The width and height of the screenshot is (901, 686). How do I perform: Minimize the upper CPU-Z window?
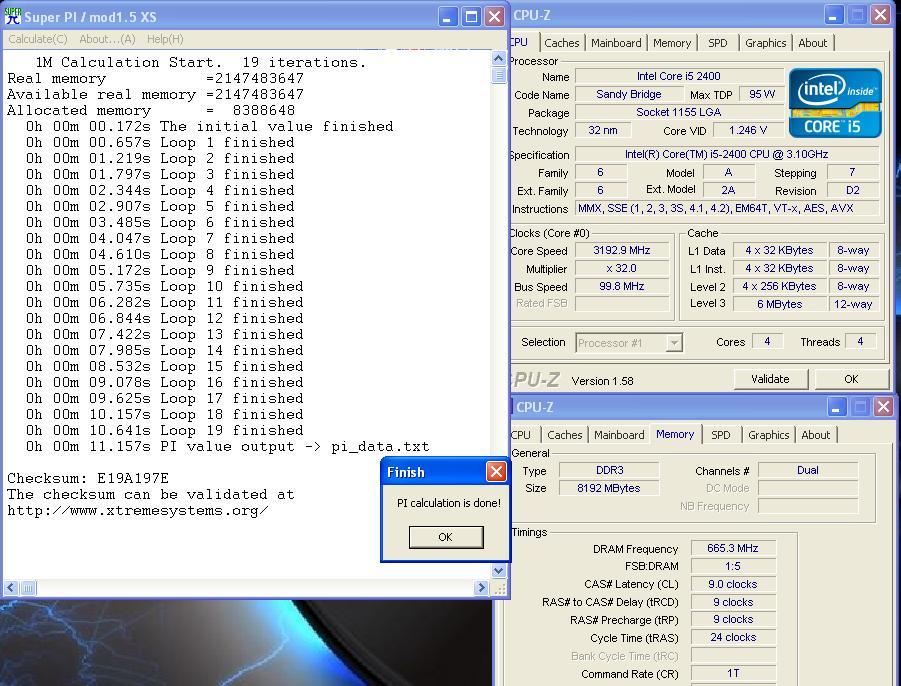point(834,15)
